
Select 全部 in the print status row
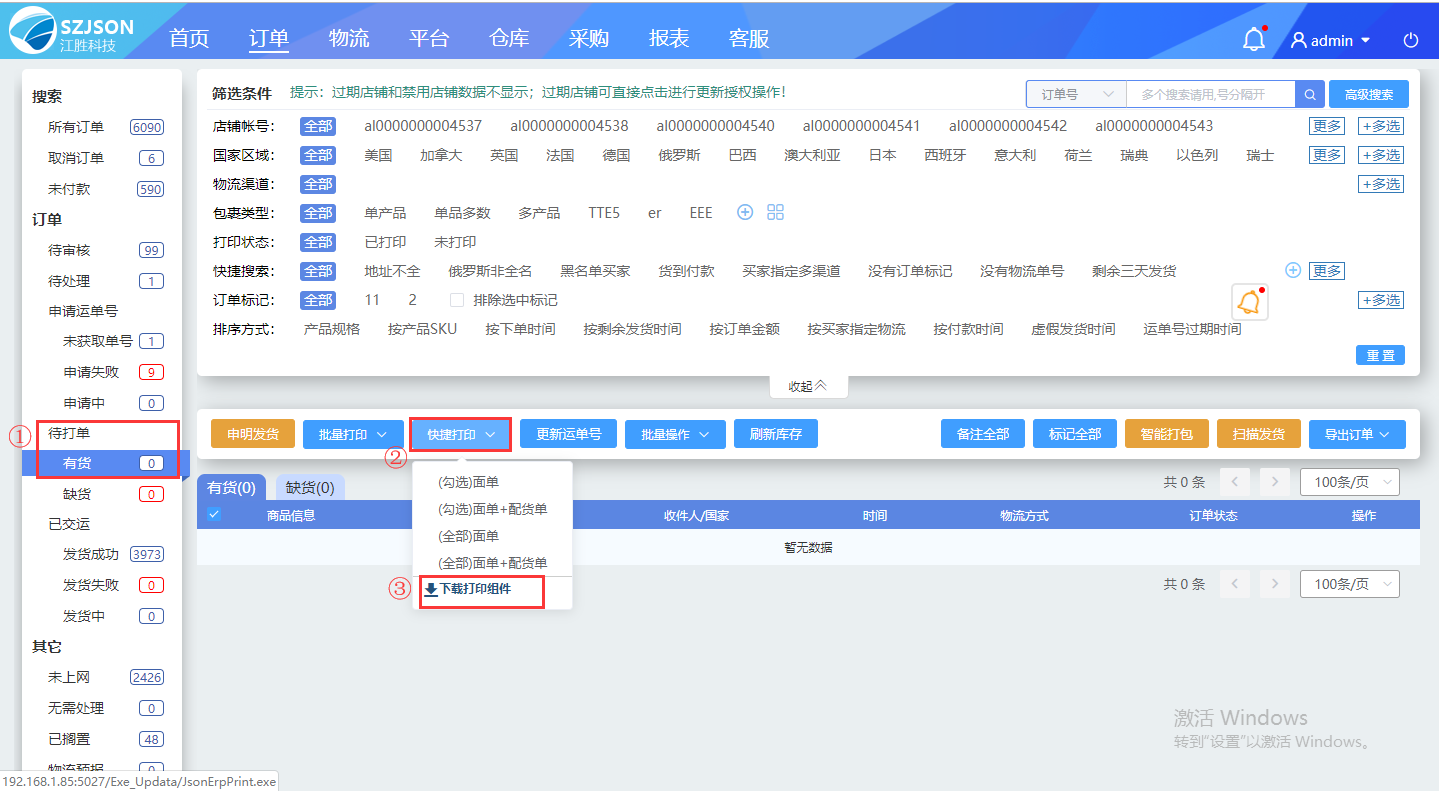click(x=318, y=242)
